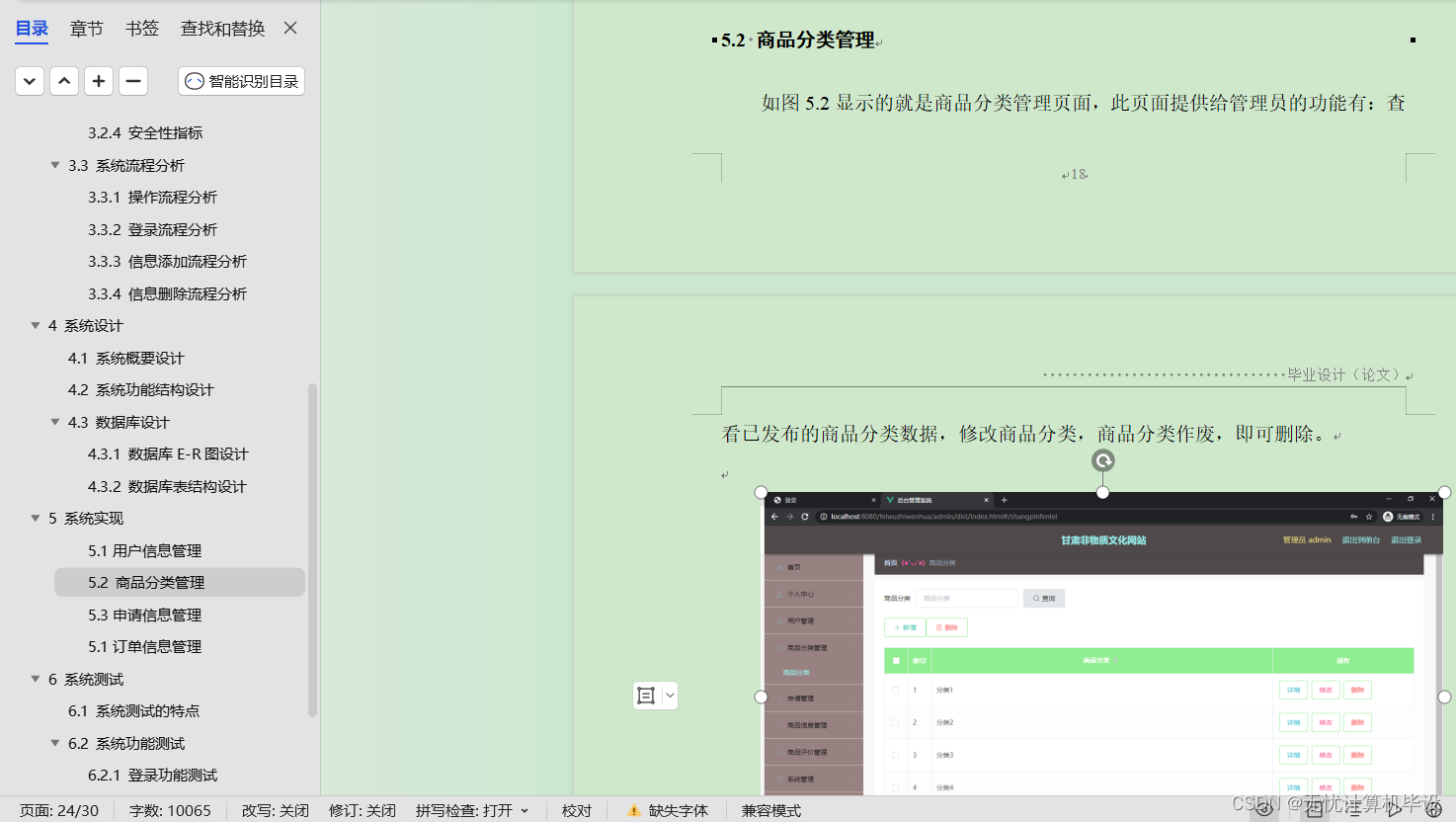Check the select-all checkbox in the table header
This screenshot has width=1456, height=822.
894,660
